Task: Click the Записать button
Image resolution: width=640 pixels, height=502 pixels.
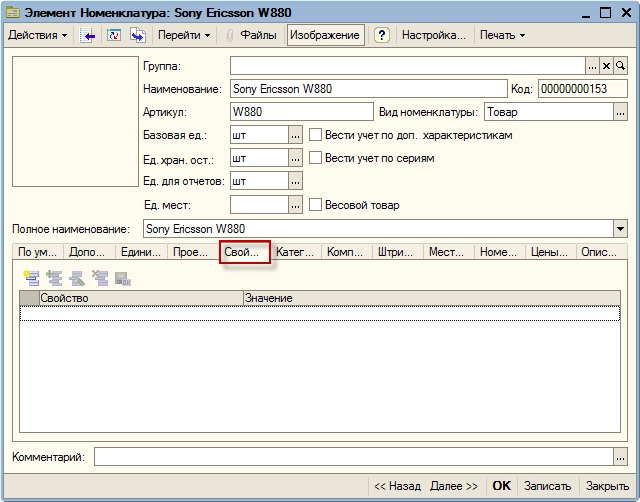Action: click(x=547, y=486)
